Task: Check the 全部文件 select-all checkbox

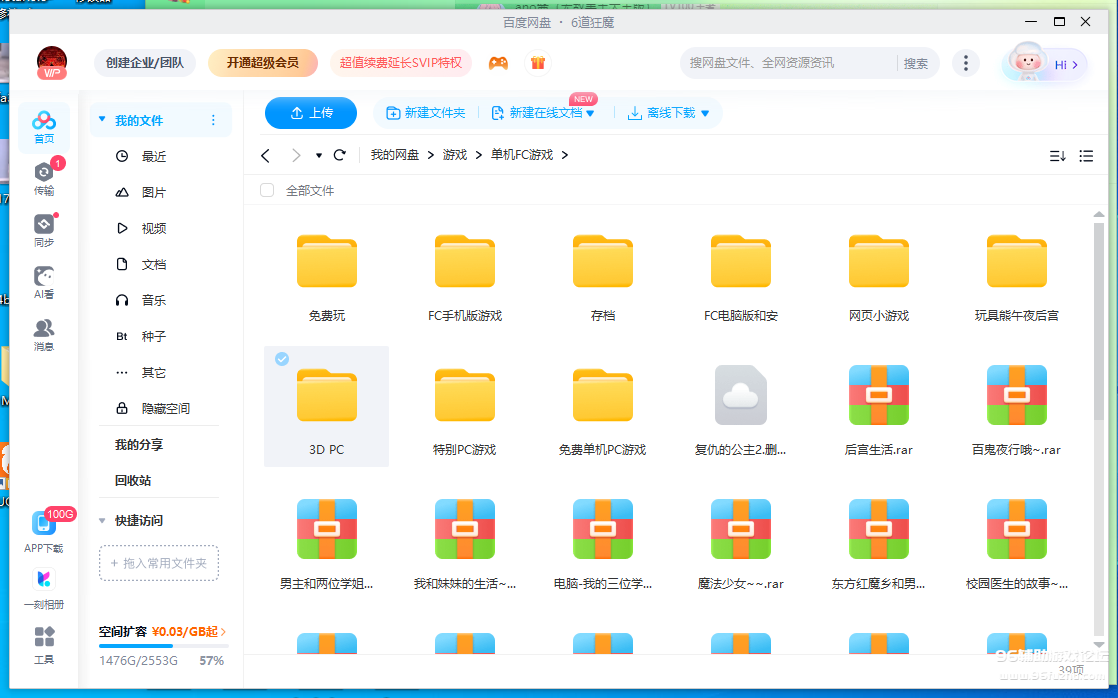Action: point(267,190)
